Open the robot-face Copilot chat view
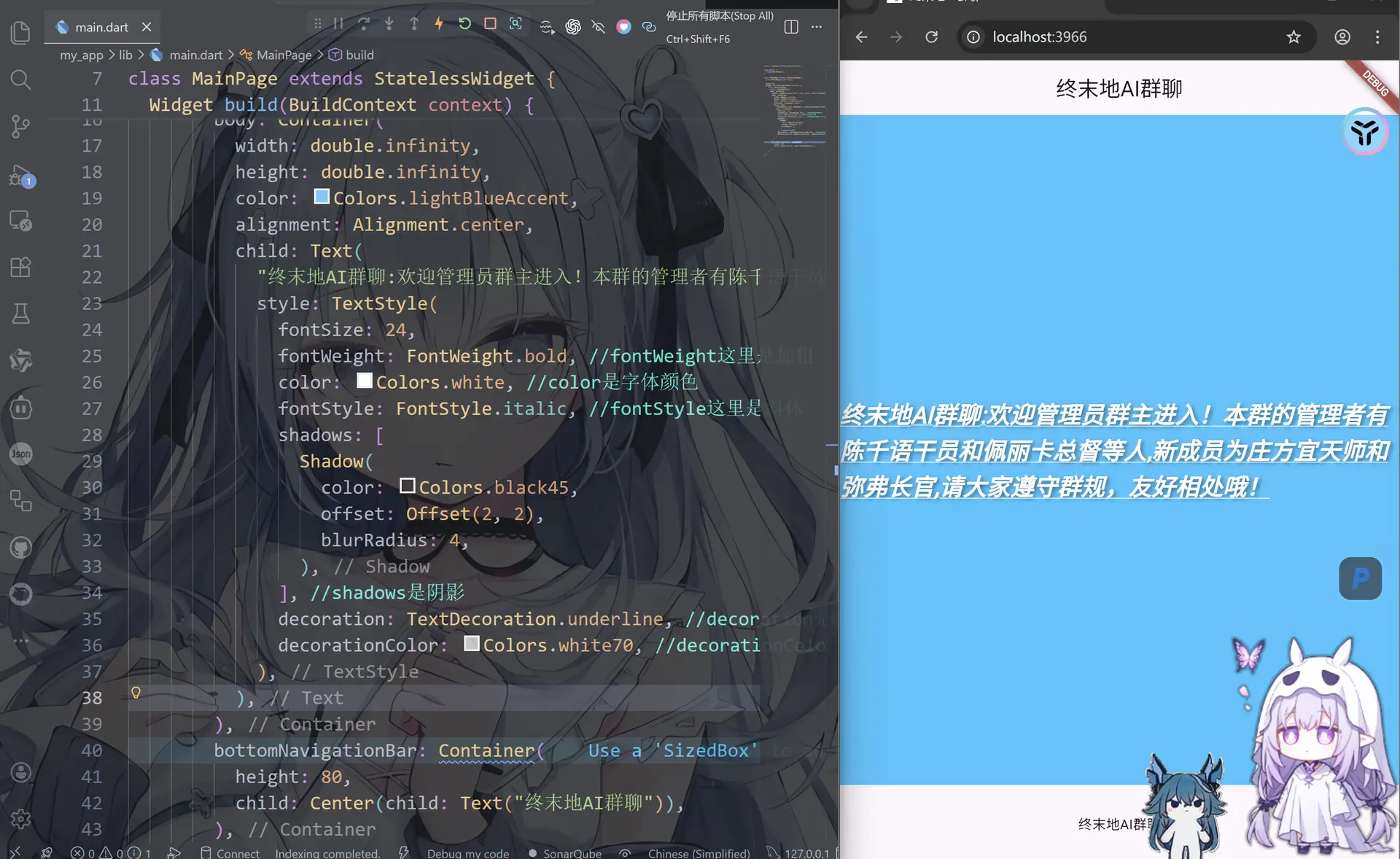1400x859 pixels. click(x=20, y=408)
